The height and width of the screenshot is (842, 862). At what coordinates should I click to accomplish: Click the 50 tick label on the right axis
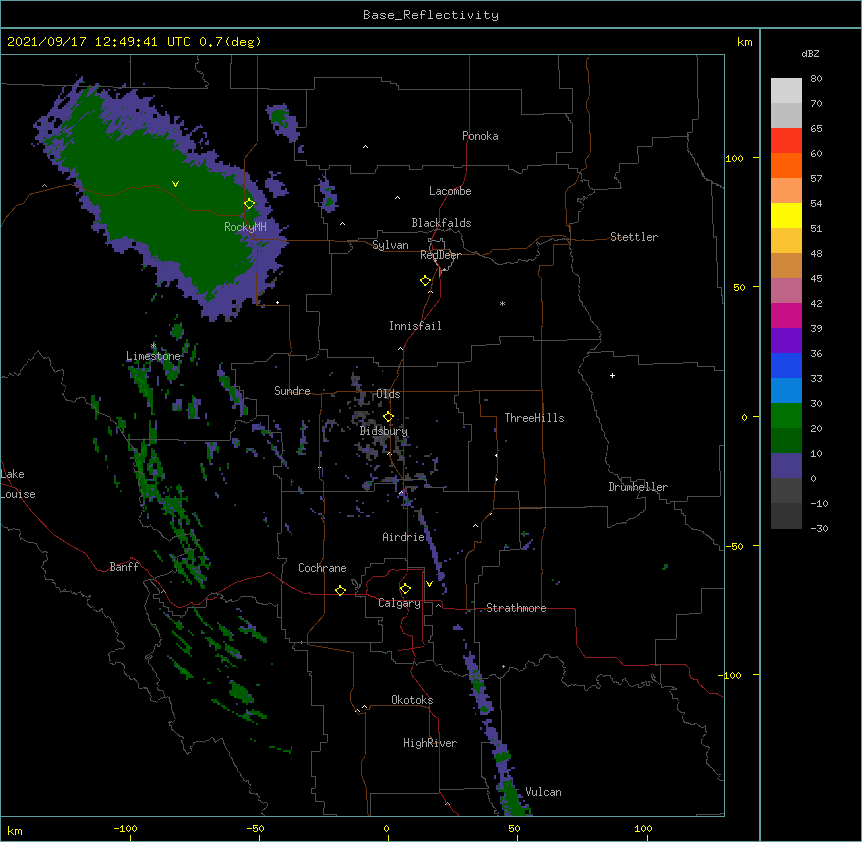point(739,287)
